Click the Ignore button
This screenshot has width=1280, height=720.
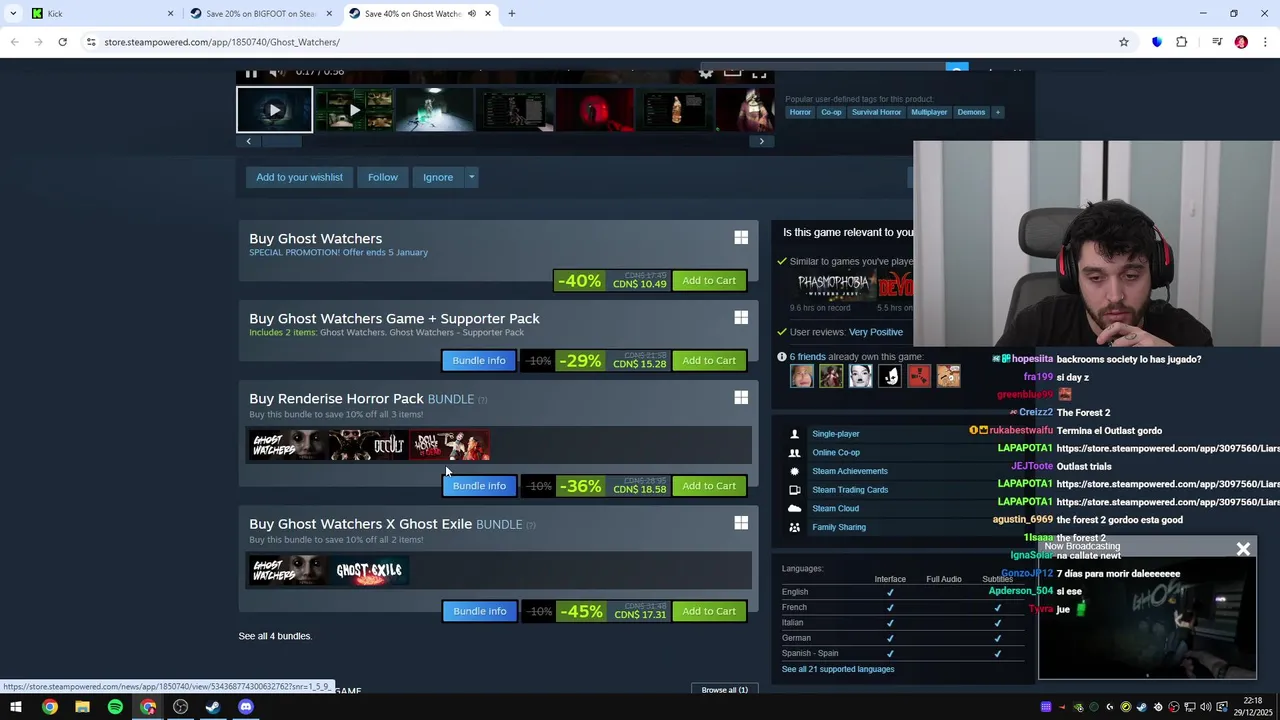point(438,177)
